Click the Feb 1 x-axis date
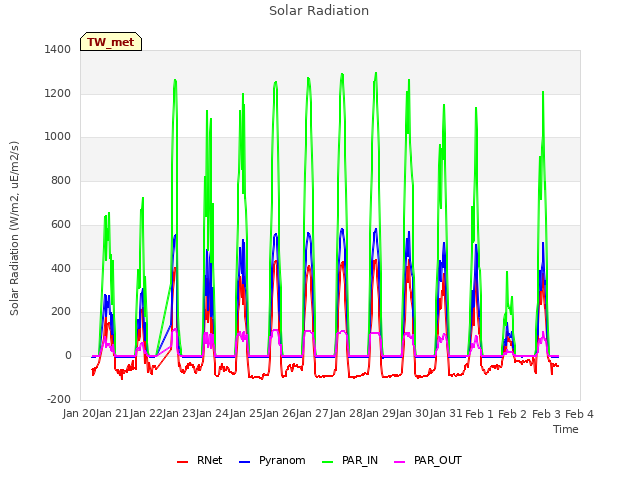The height and width of the screenshot is (480, 640). (479, 414)
